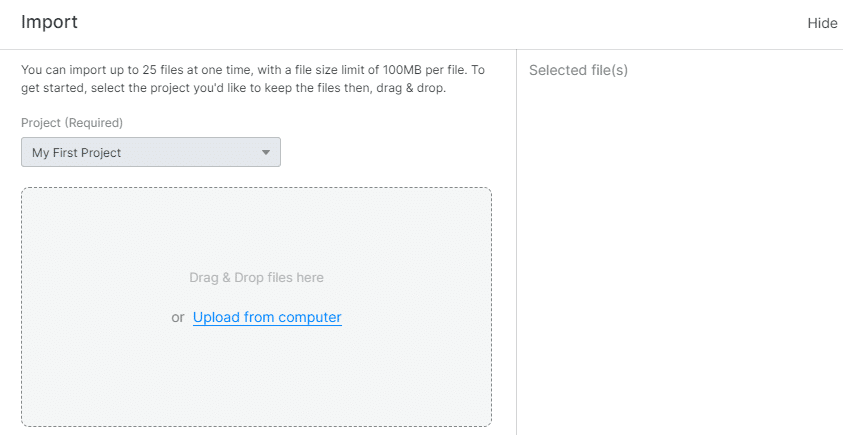Hide the Import panel
The width and height of the screenshot is (843, 435).
pyautogui.click(x=821, y=23)
